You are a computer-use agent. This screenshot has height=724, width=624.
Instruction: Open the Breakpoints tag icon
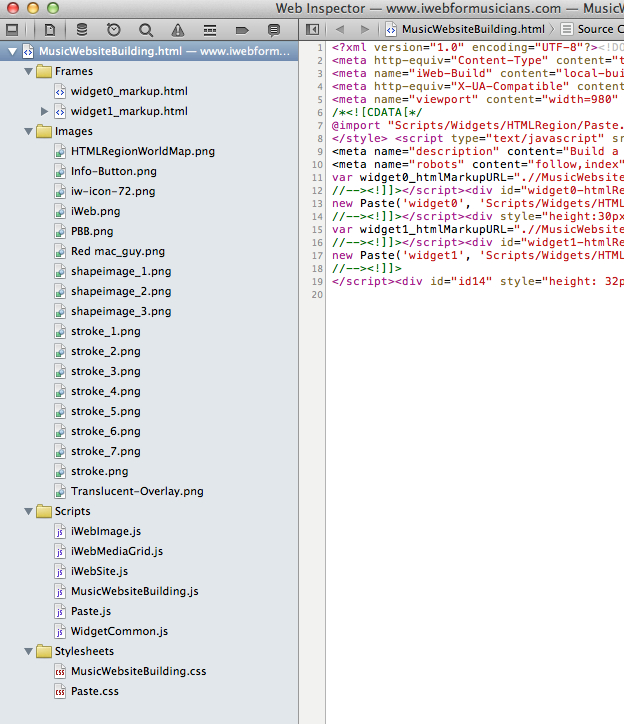pyautogui.click(x=242, y=30)
